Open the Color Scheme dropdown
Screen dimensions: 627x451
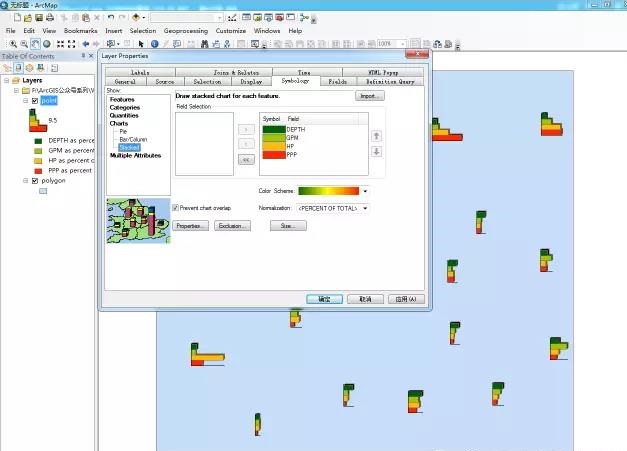[x=365, y=191]
